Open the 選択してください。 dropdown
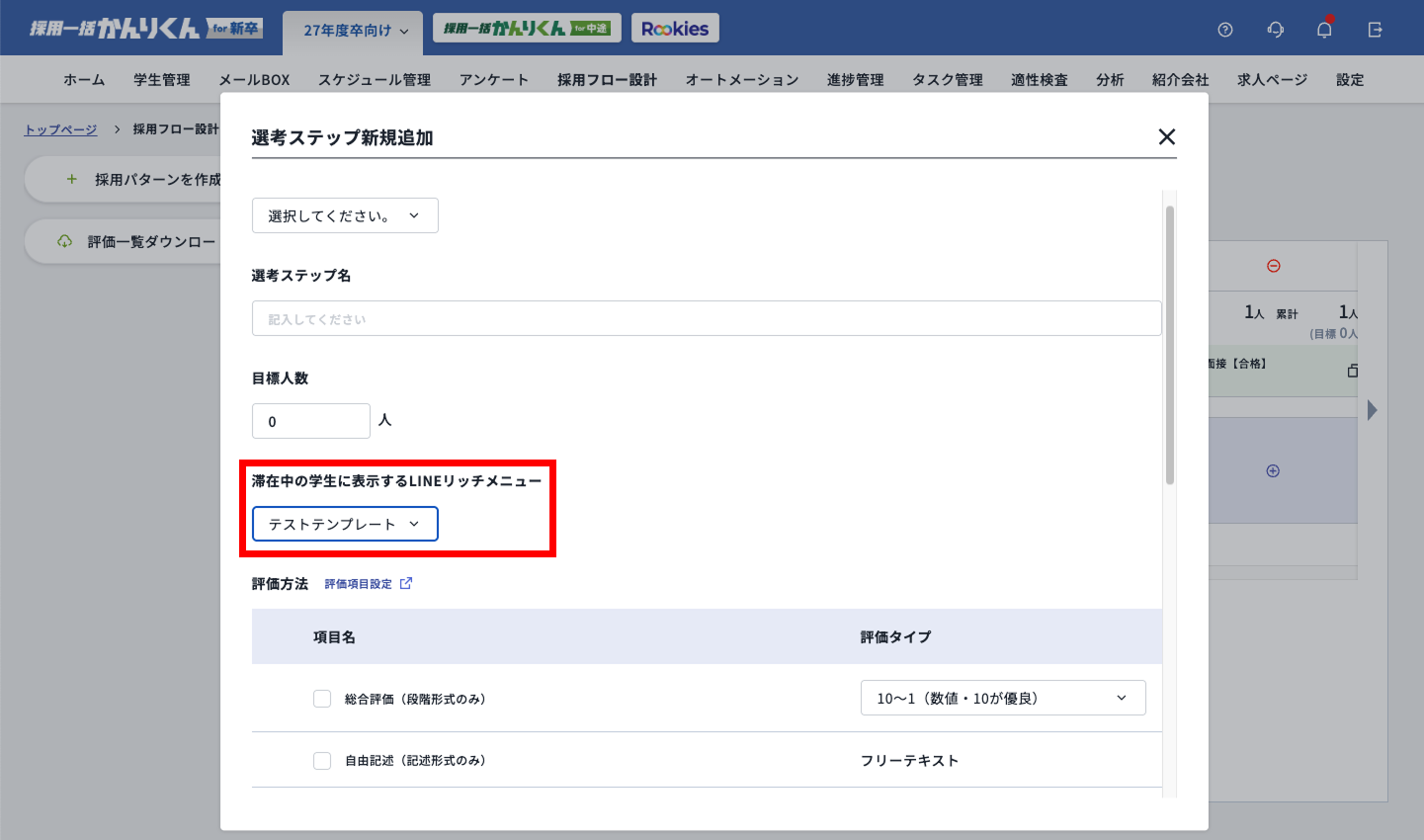This screenshot has width=1424, height=840. pos(345,215)
